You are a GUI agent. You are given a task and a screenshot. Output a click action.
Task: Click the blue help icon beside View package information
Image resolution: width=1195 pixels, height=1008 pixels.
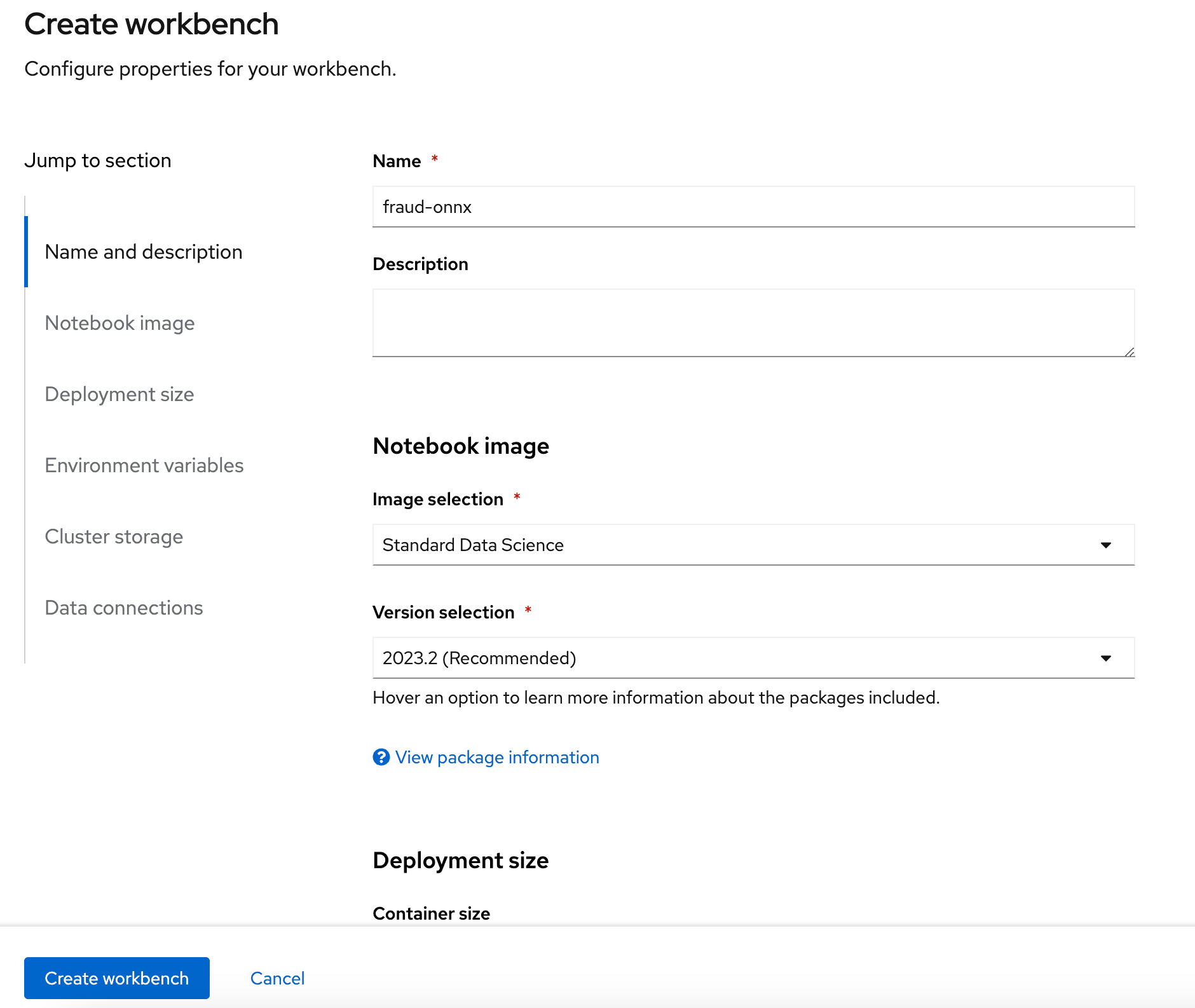pyautogui.click(x=381, y=757)
